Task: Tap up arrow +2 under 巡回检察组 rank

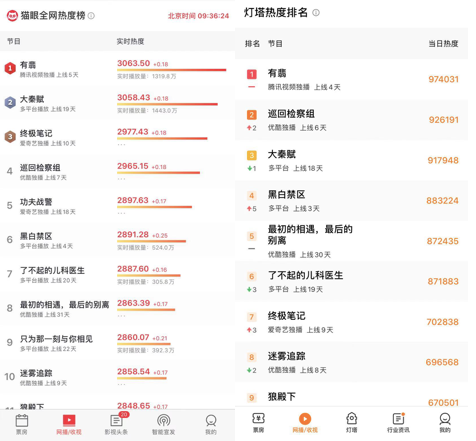Action: pos(252,128)
